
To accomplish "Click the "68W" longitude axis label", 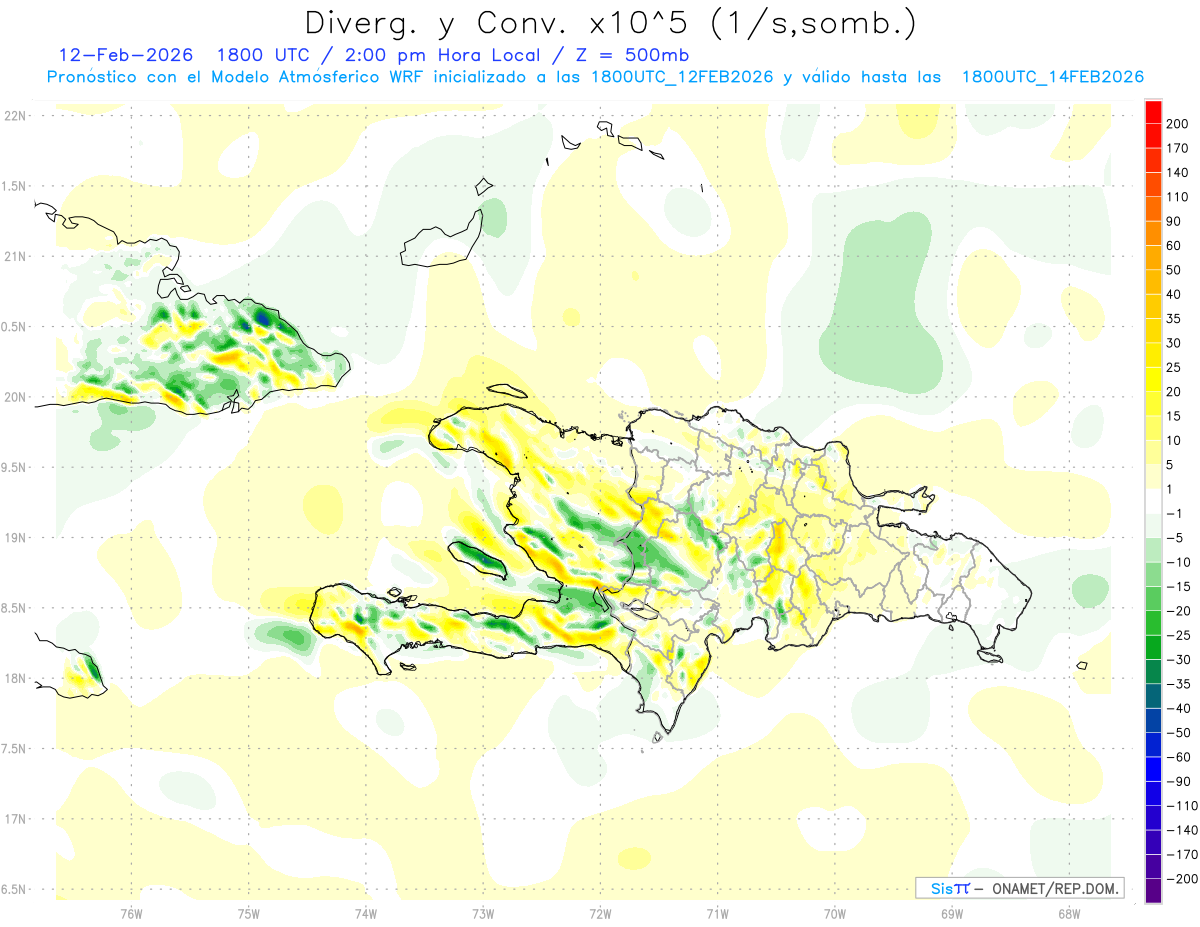I will [1068, 913].
